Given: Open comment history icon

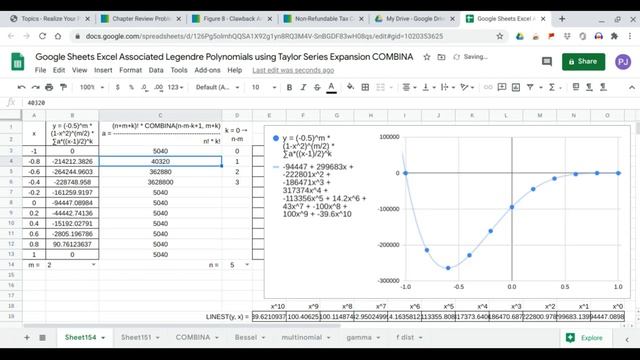Looking at the screenshot, I should [547, 62].
